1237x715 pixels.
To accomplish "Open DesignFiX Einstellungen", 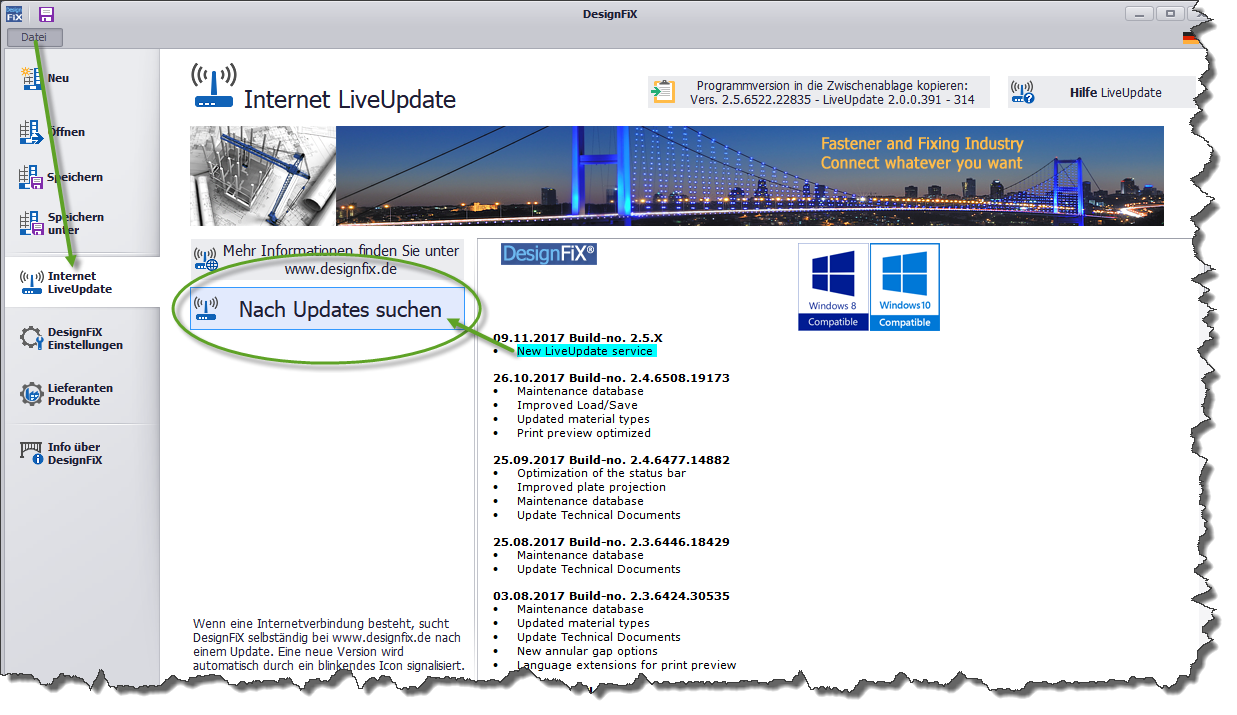I will (x=80, y=338).
